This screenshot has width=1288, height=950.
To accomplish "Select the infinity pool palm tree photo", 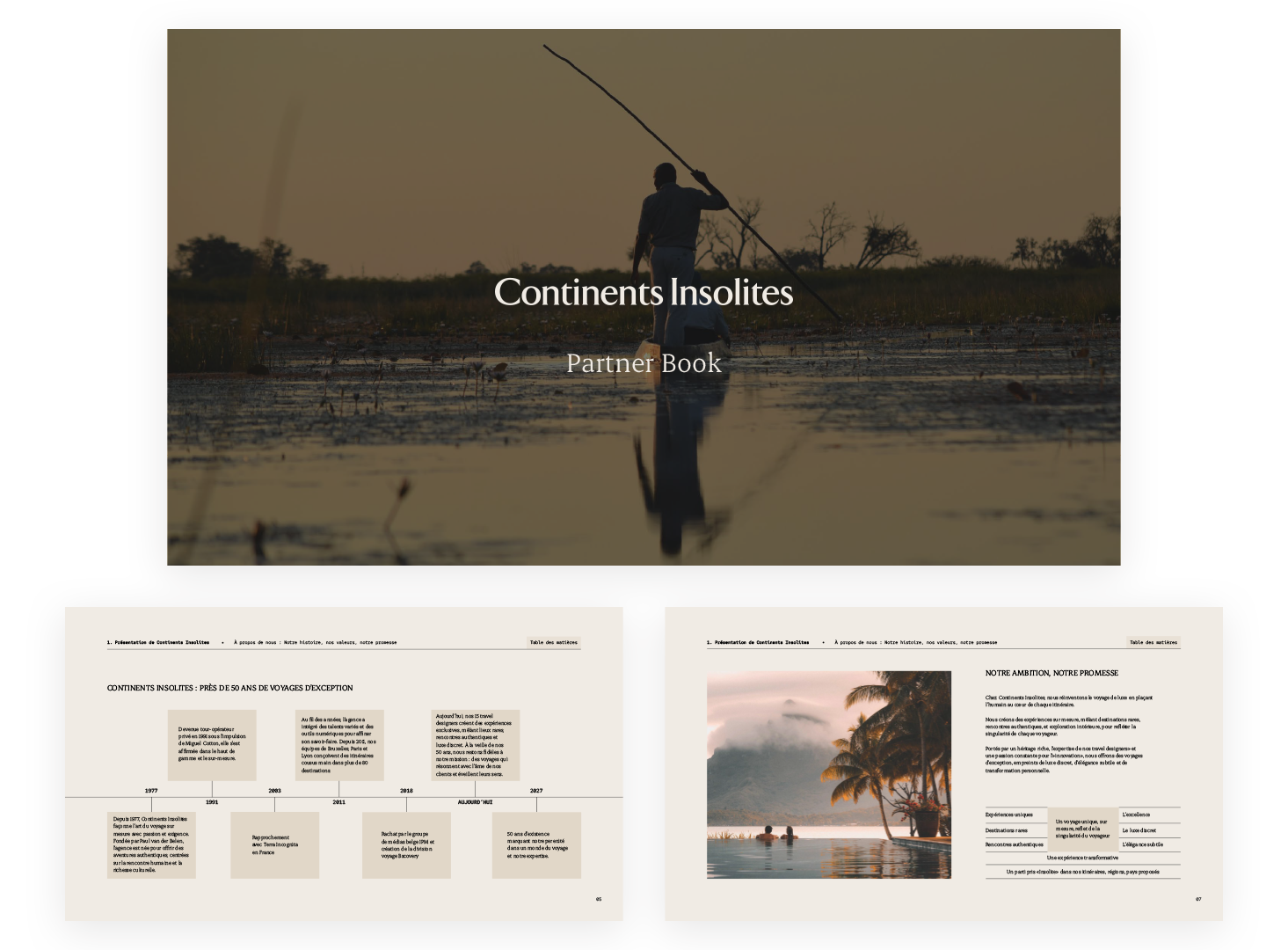I will click(x=828, y=774).
